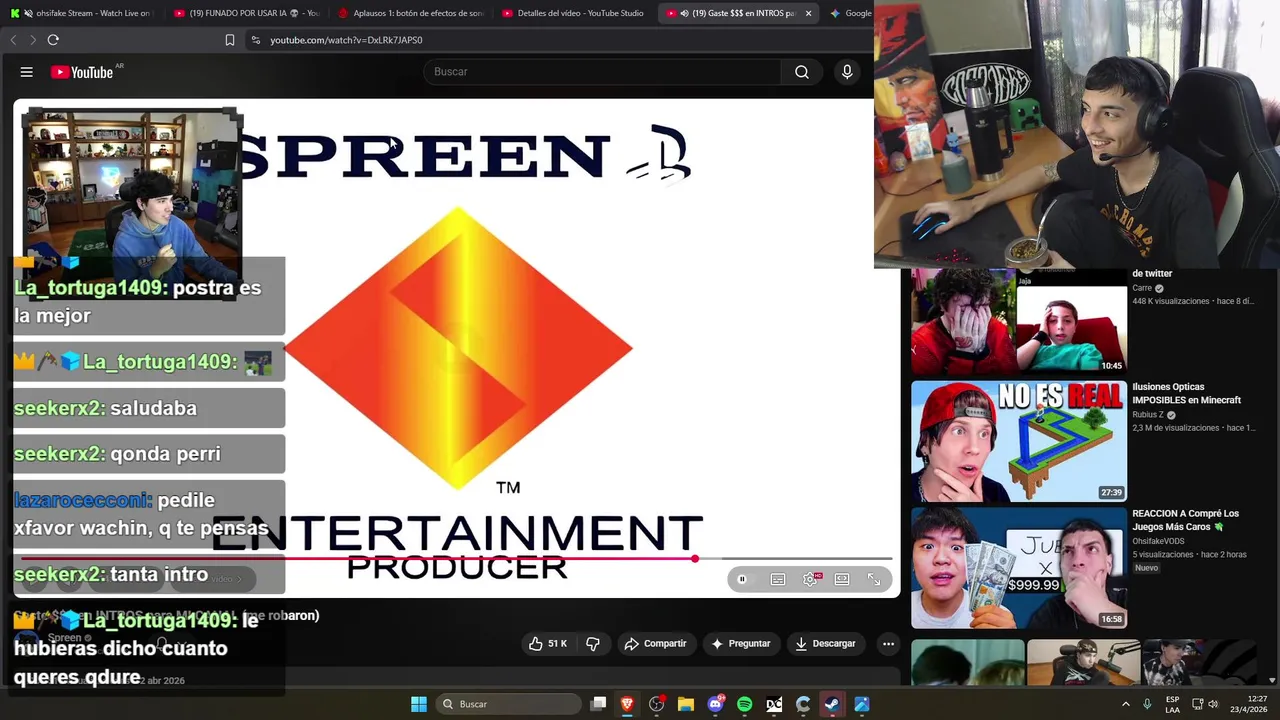Click the Compartir share button
Screen dimensions: 1280x720
pyautogui.click(x=655, y=644)
